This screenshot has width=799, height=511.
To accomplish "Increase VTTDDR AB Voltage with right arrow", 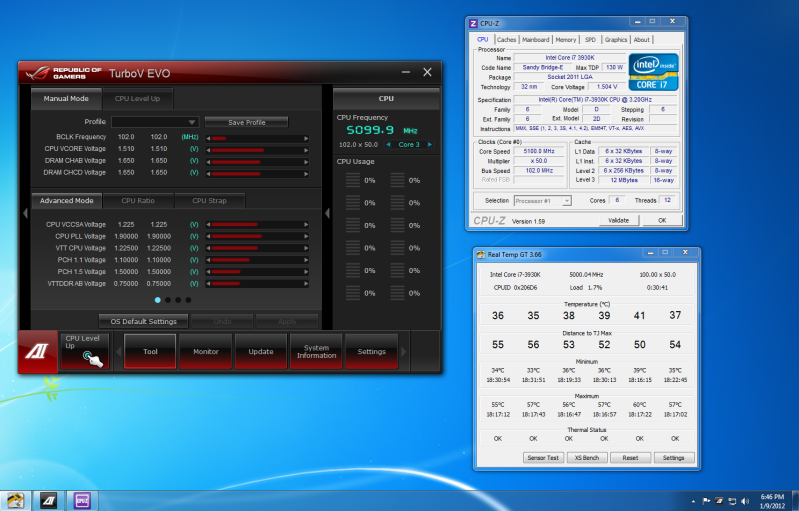I will tap(306, 284).
